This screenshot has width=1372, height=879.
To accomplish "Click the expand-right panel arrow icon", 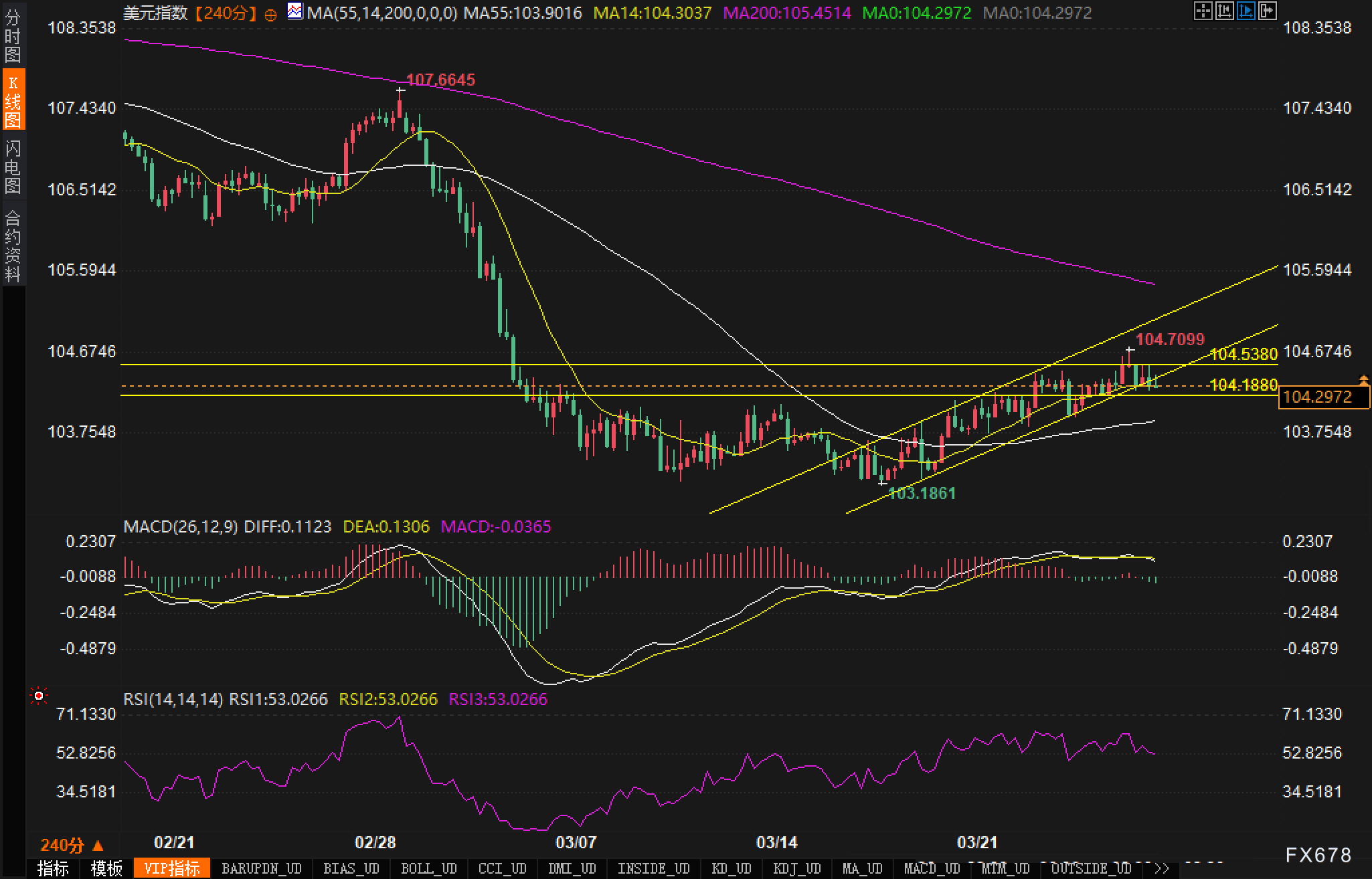I will (x=1268, y=11).
